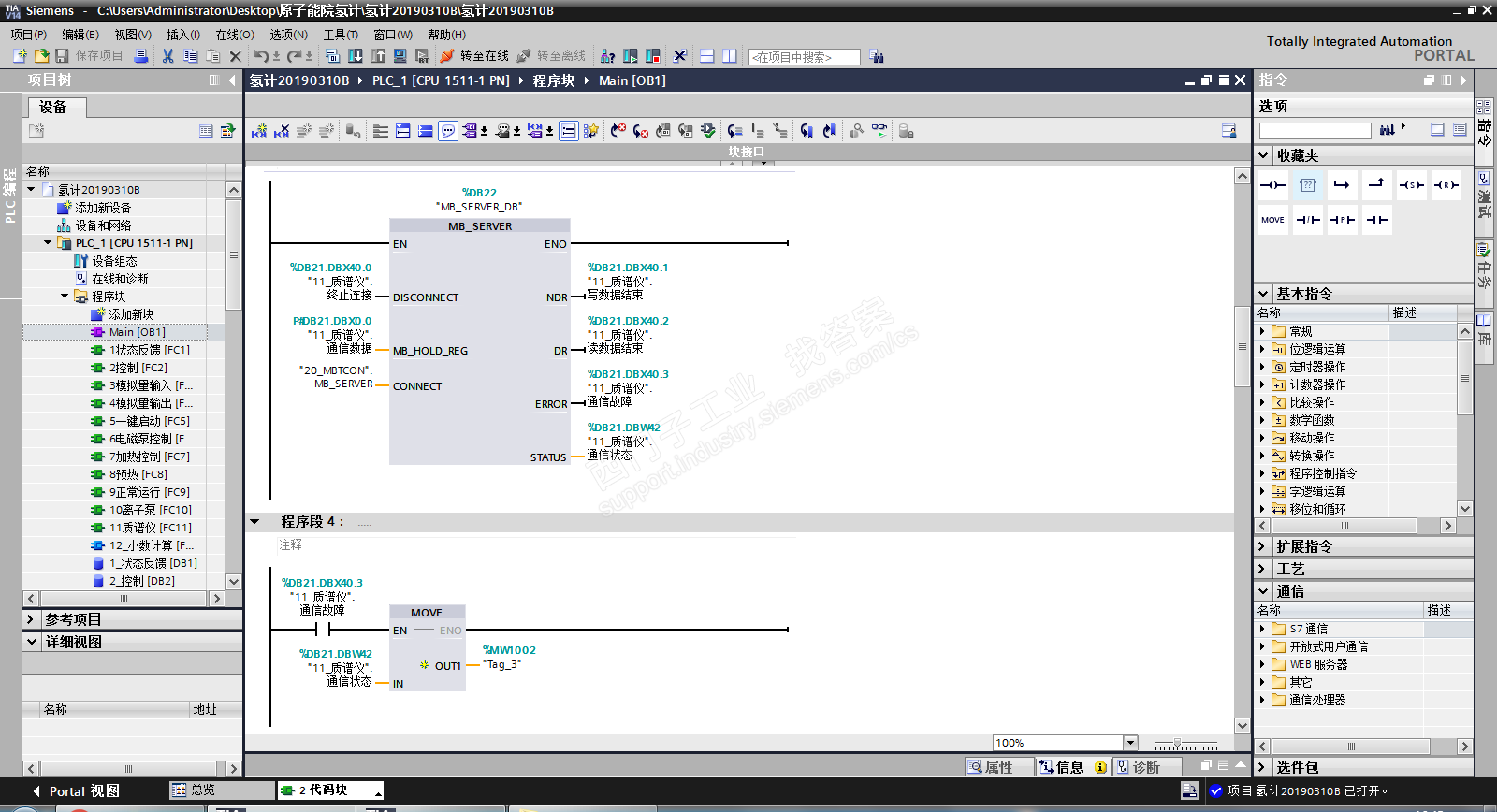Open the 在线(O) menu
The image size is (1497, 812).
coord(235,35)
